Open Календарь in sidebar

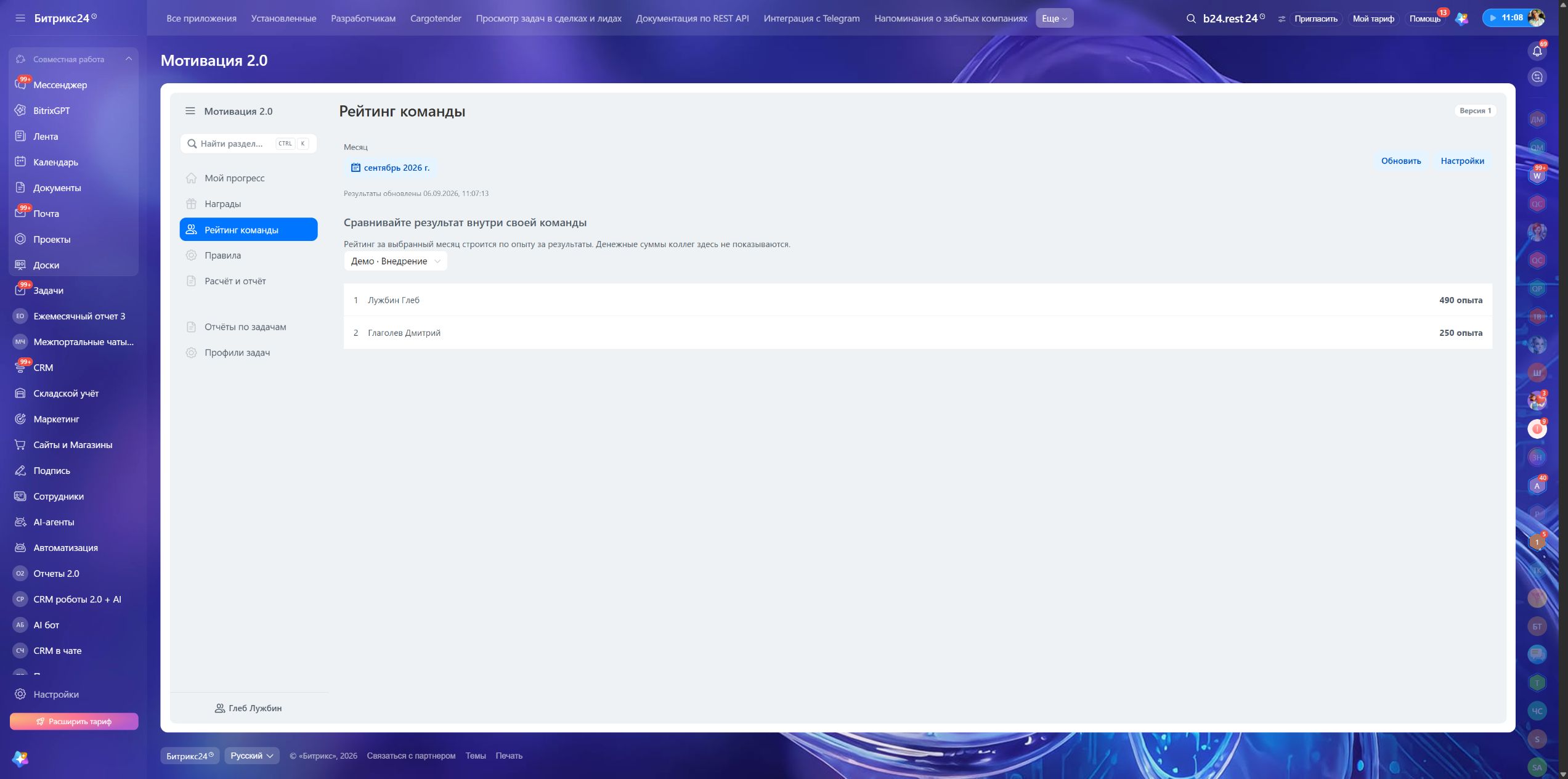(x=55, y=162)
